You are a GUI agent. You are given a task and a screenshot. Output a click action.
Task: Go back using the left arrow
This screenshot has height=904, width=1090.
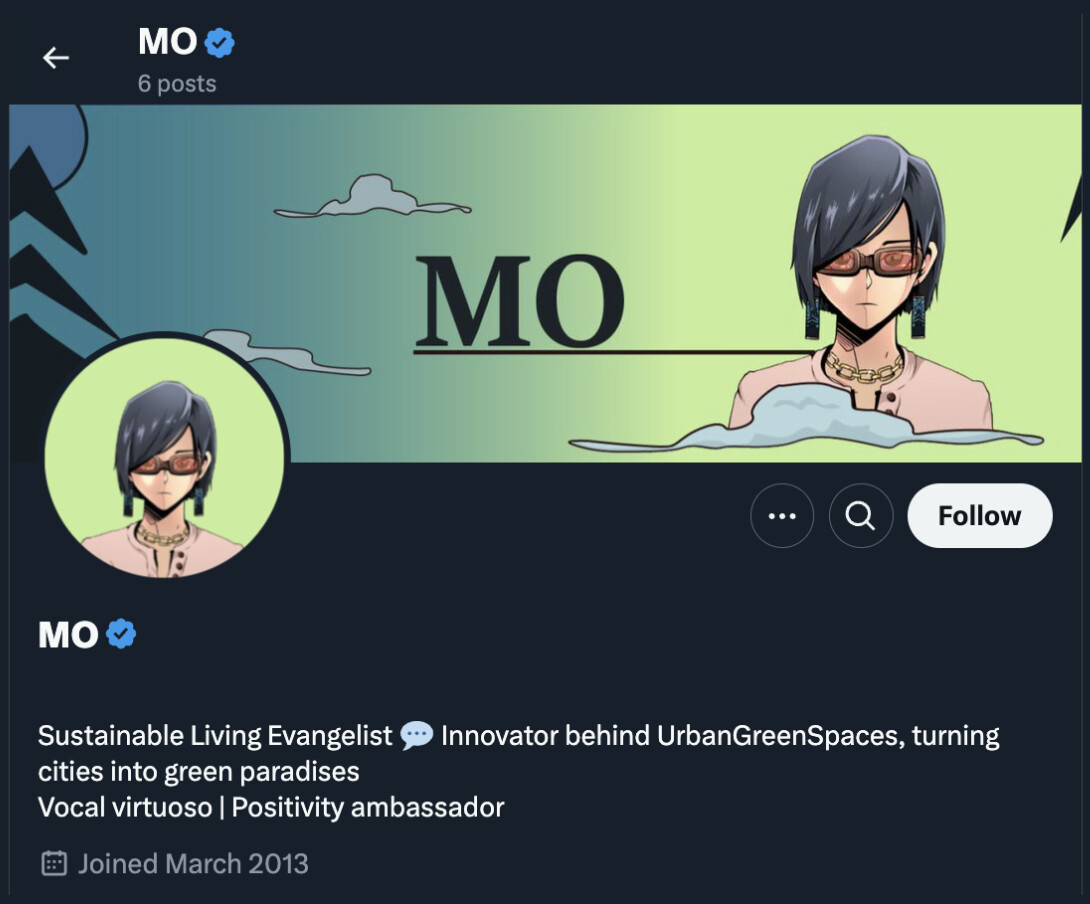click(x=56, y=58)
